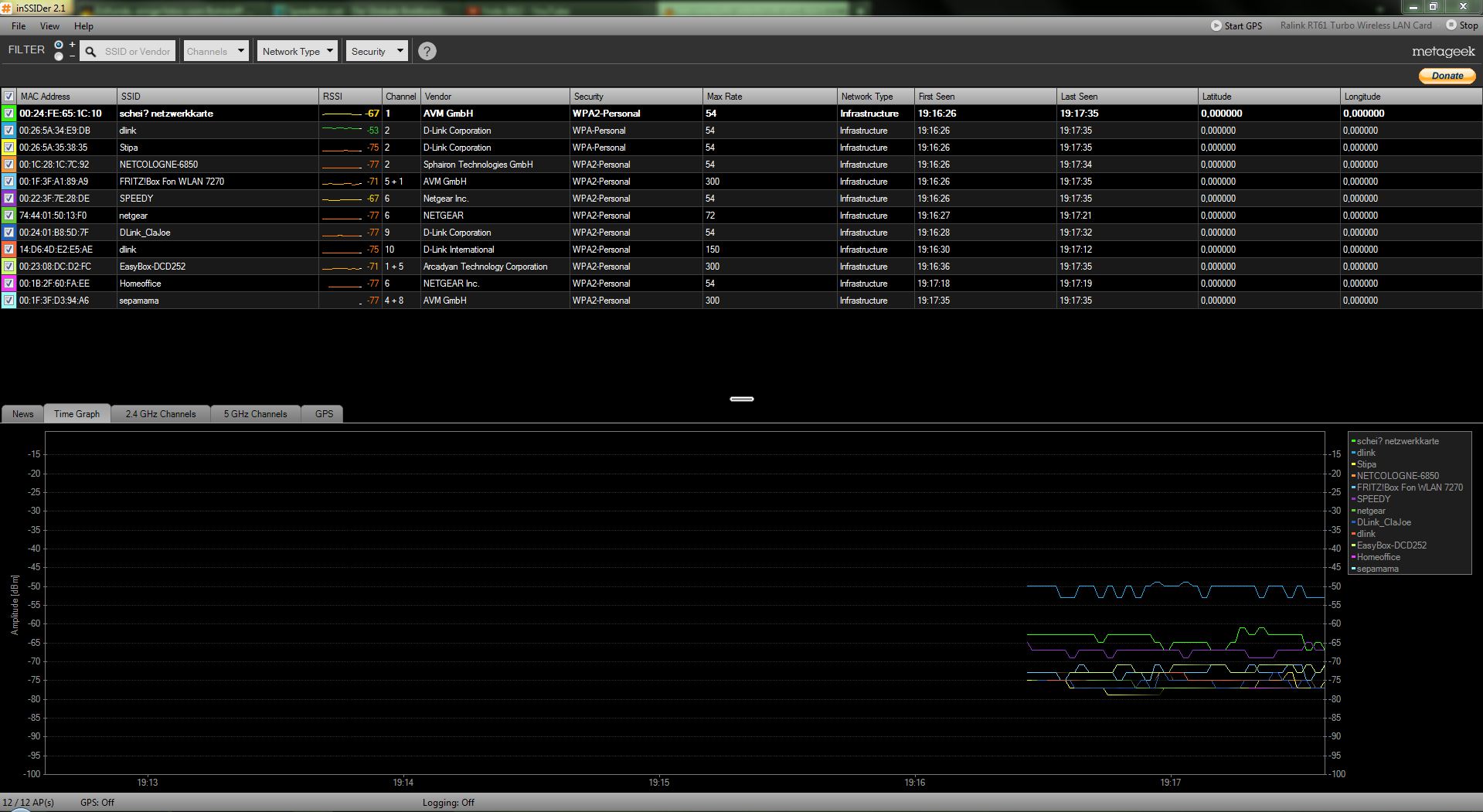This screenshot has width=1483, height=812.
Task: Toggle the FRITZ!Box Fon WLAN 7270 checkbox
Action: pos(9,182)
